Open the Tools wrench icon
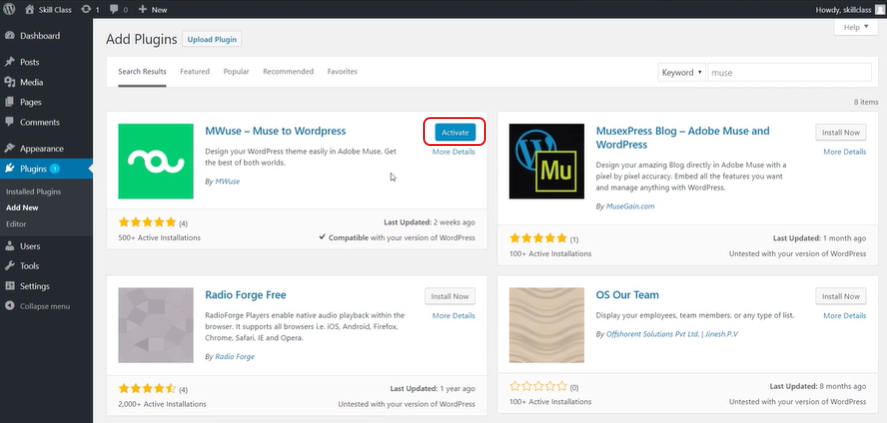Viewport: 887px width, 423px height. [10, 266]
